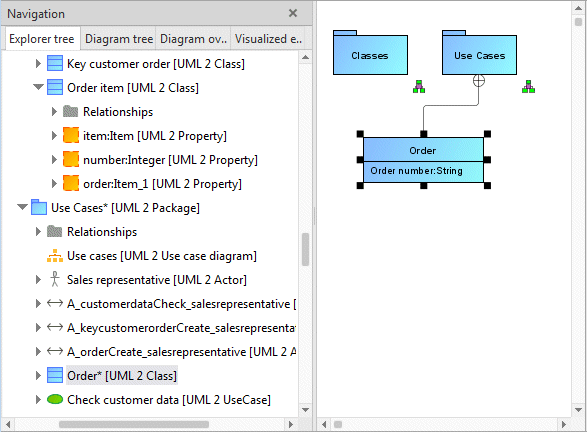Click the item:Item property icon
Image resolution: width=587 pixels, height=432 pixels.
pyautogui.click(x=71, y=135)
